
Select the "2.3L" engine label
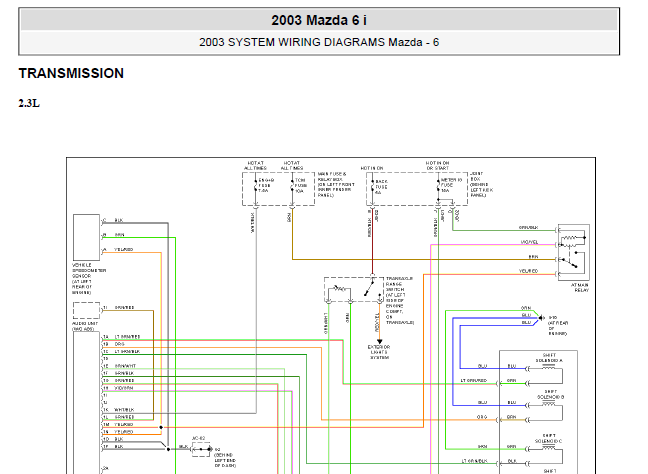(29, 103)
